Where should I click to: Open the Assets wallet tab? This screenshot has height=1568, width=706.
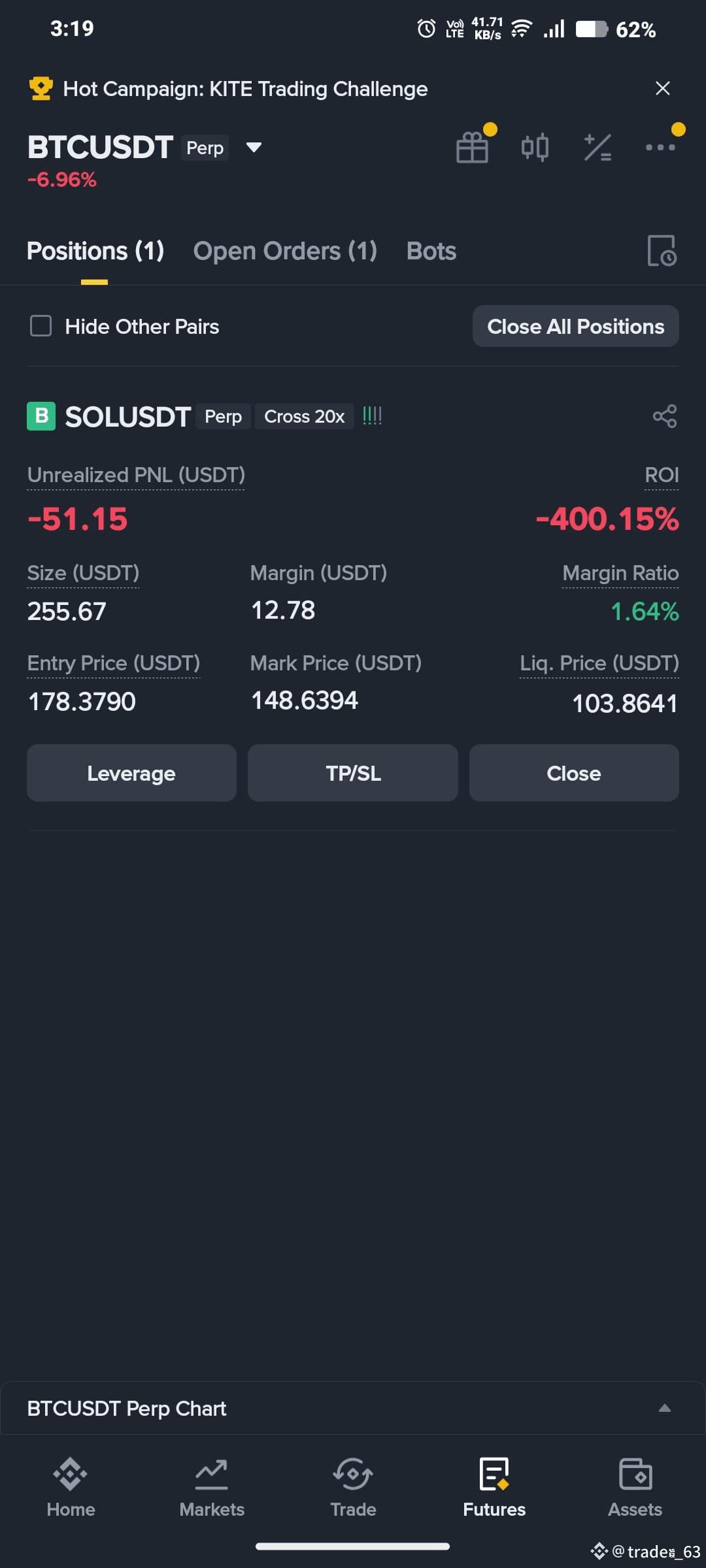635,1488
